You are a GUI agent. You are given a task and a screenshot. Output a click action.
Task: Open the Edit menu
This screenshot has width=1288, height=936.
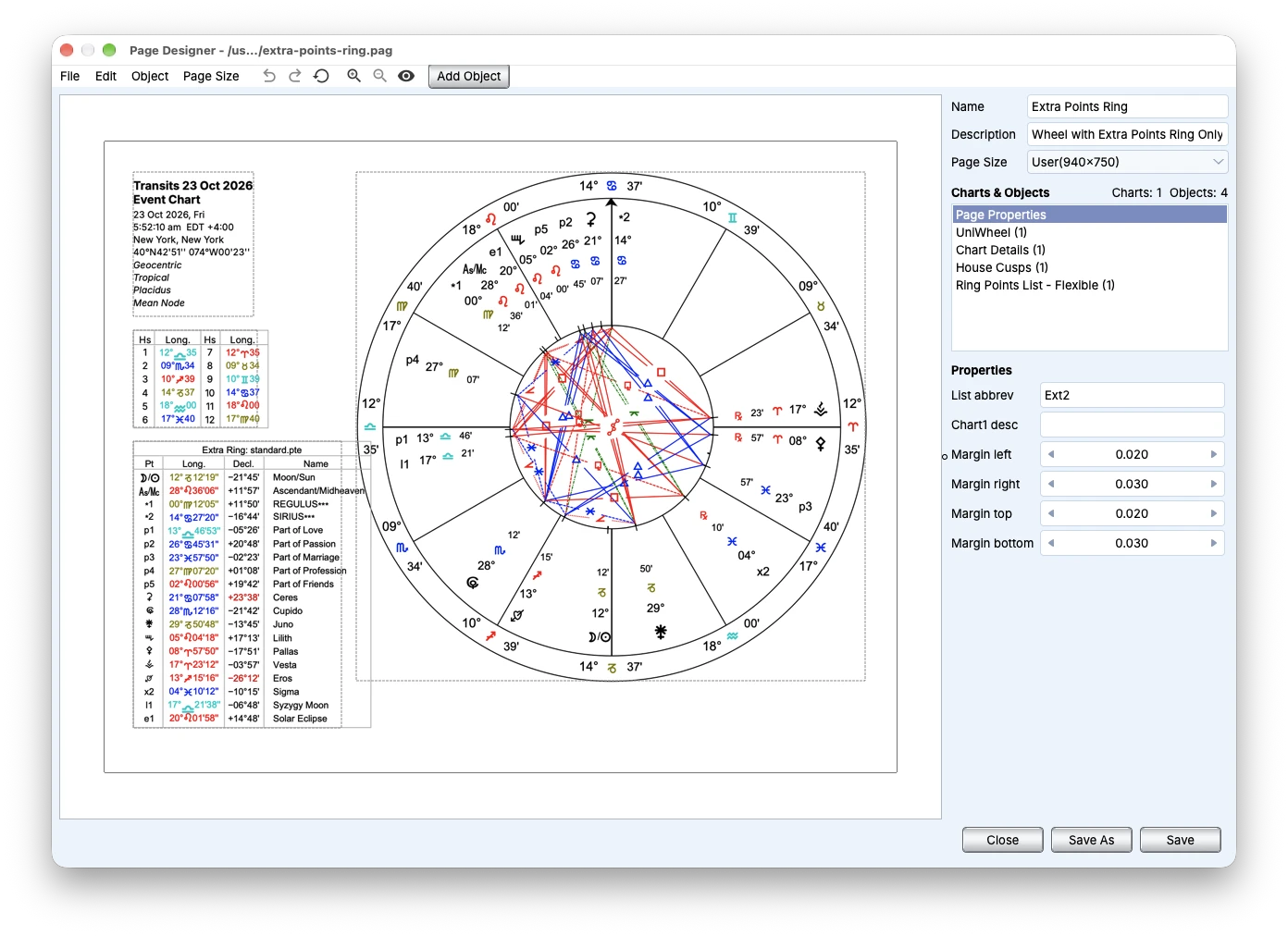point(105,76)
